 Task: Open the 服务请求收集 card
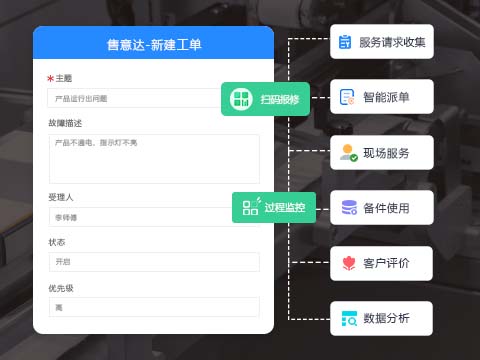(382, 42)
